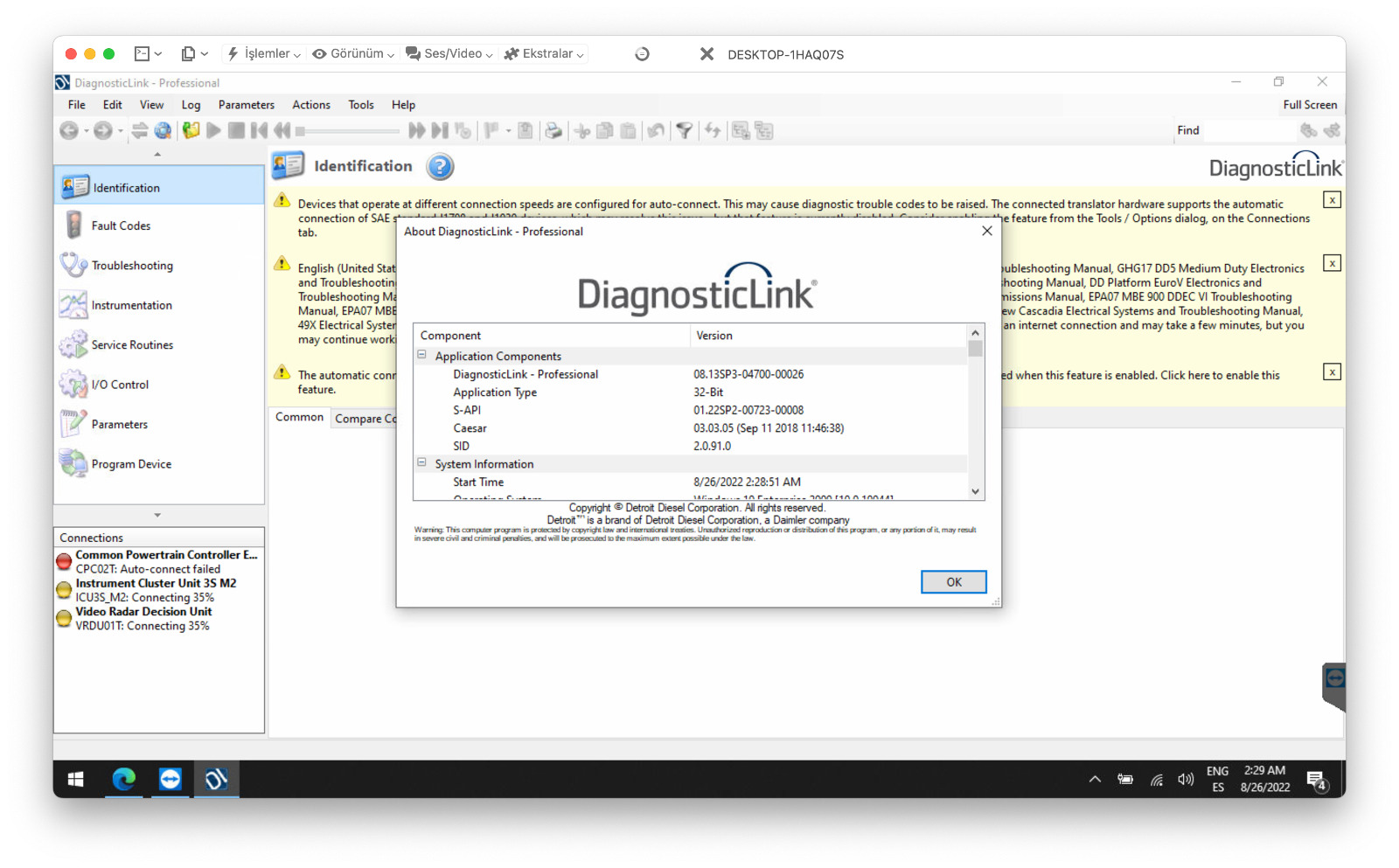Click the open log folder toolbar icon
The width and height of the screenshot is (1399, 868).
tap(191, 130)
